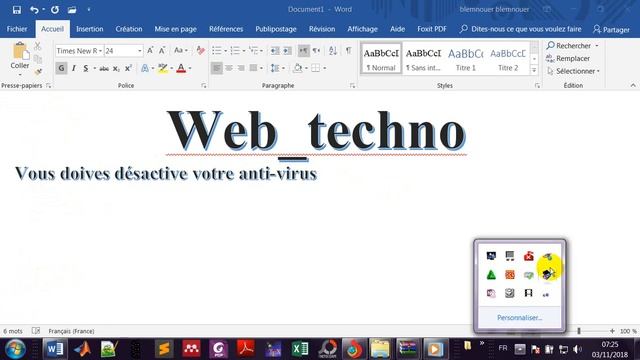The width and height of the screenshot is (640, 360).
Task: Open the Fichier menu
Action: [17, 29]
